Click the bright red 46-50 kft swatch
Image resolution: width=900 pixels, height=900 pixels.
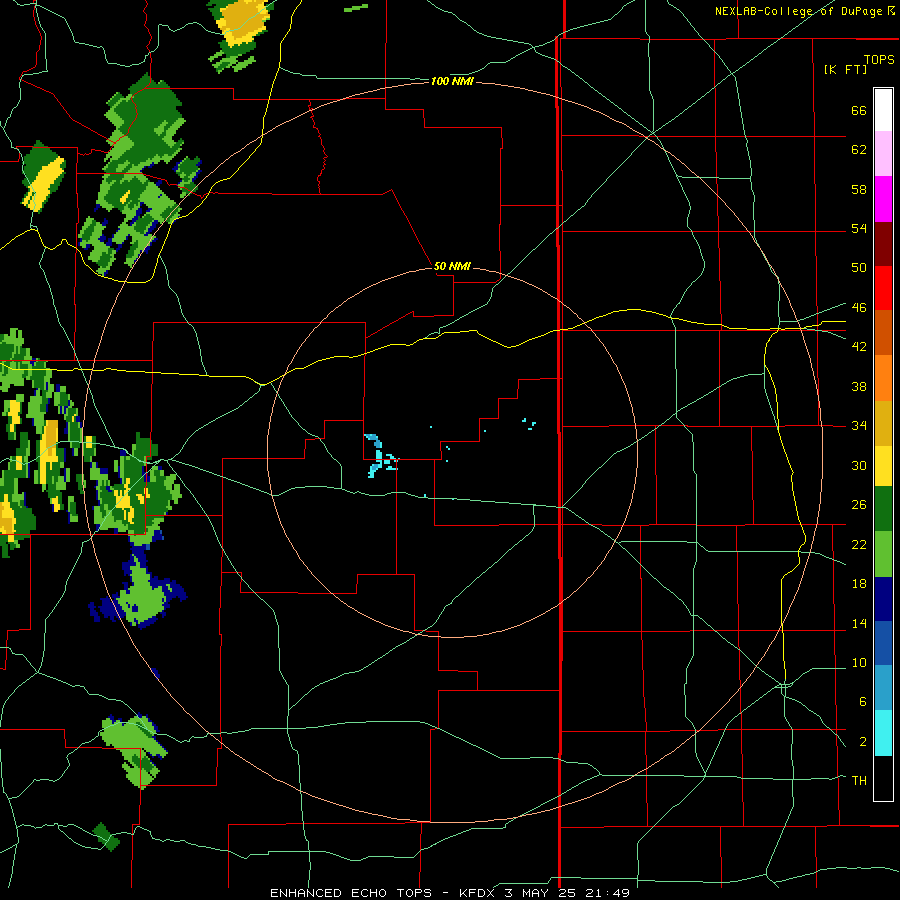point(883,288)
